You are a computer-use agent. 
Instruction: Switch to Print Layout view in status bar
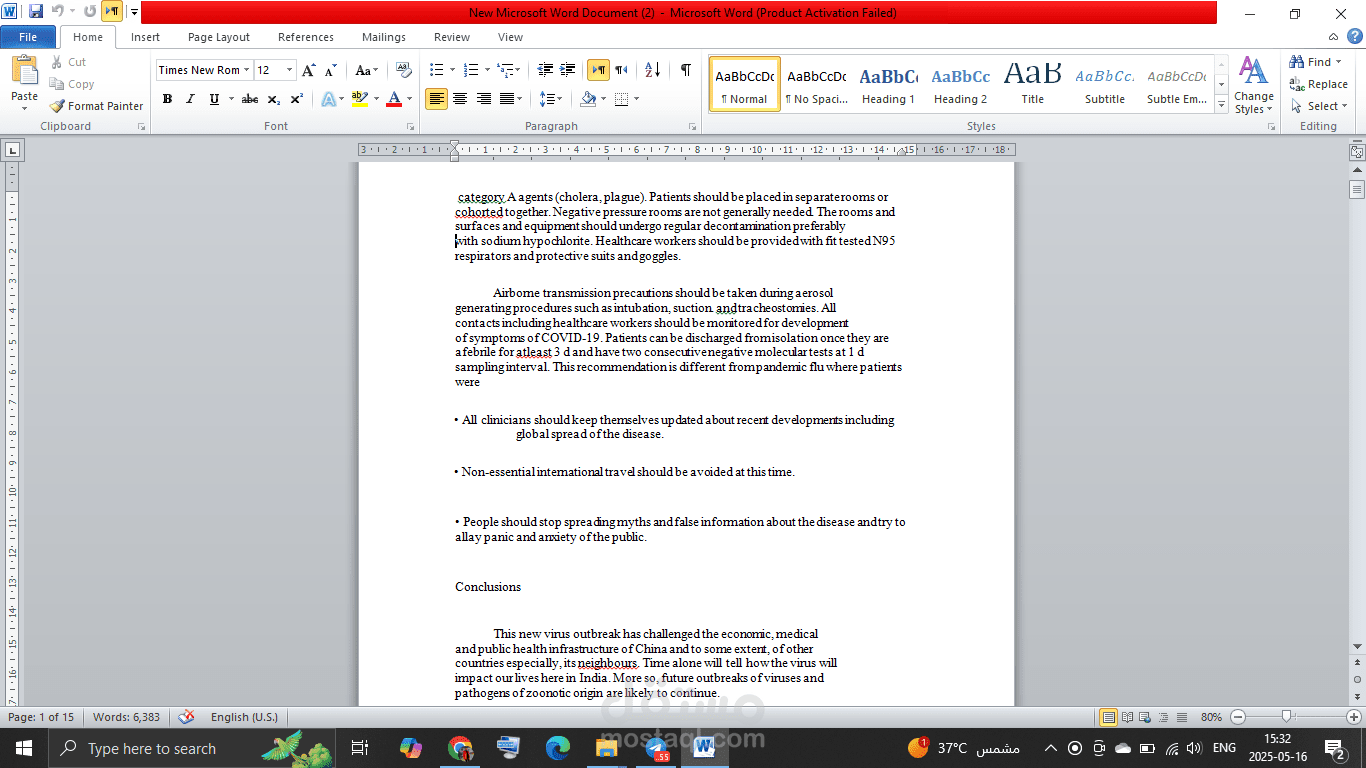click(x=1109, y=717)
